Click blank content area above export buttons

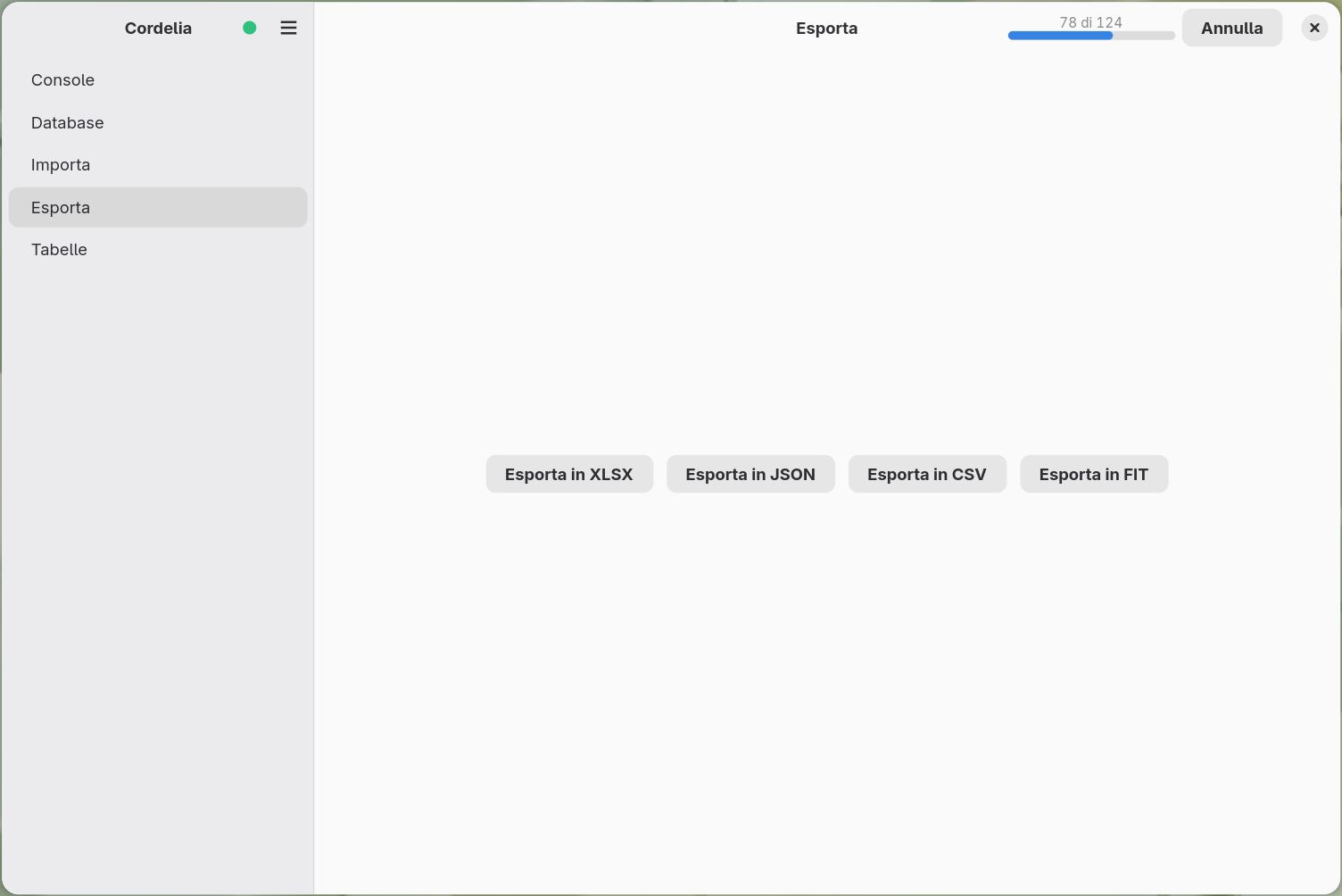pos(827,250)
